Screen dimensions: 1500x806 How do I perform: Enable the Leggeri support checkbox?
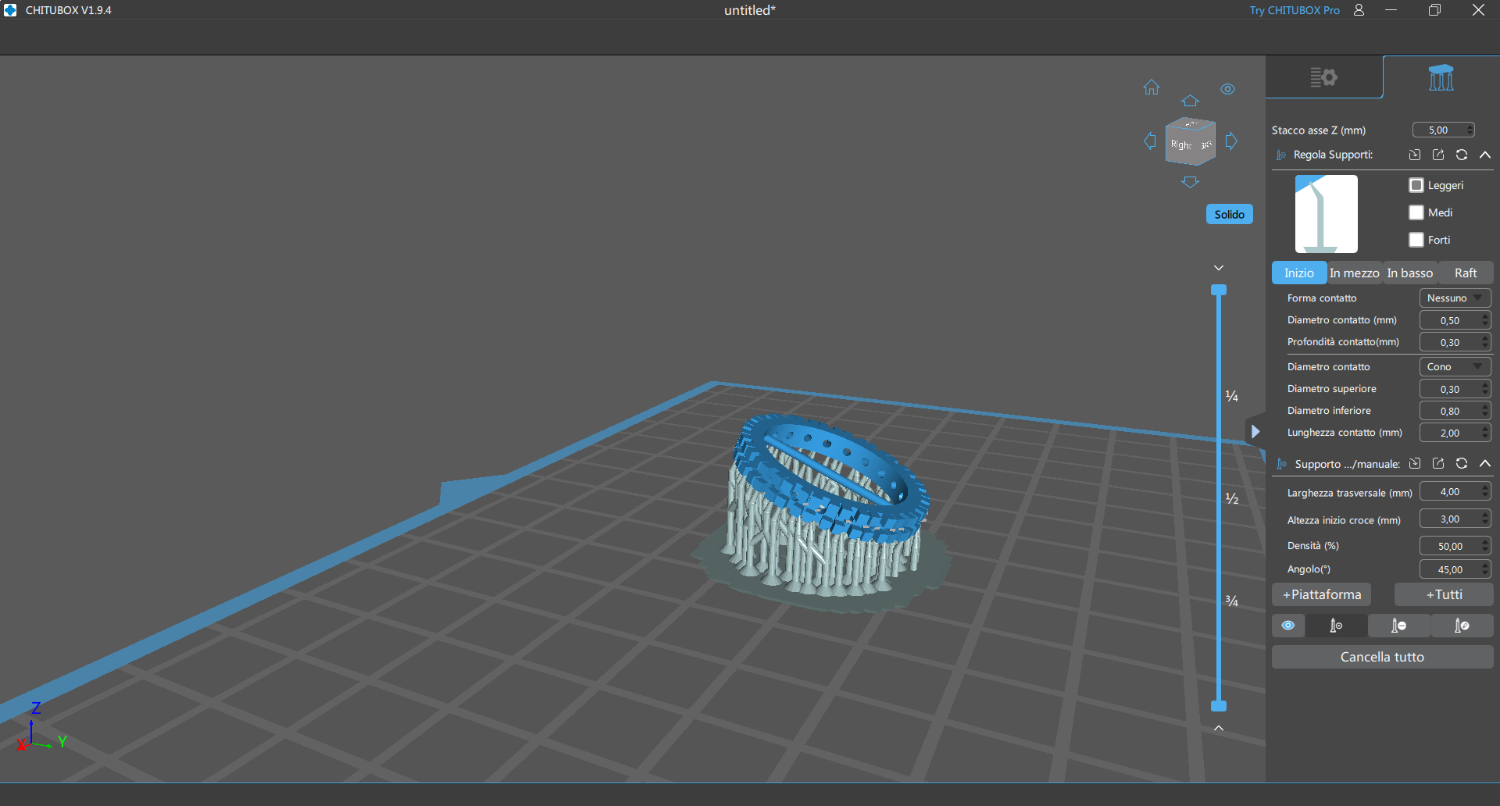tap(1416, 185)
